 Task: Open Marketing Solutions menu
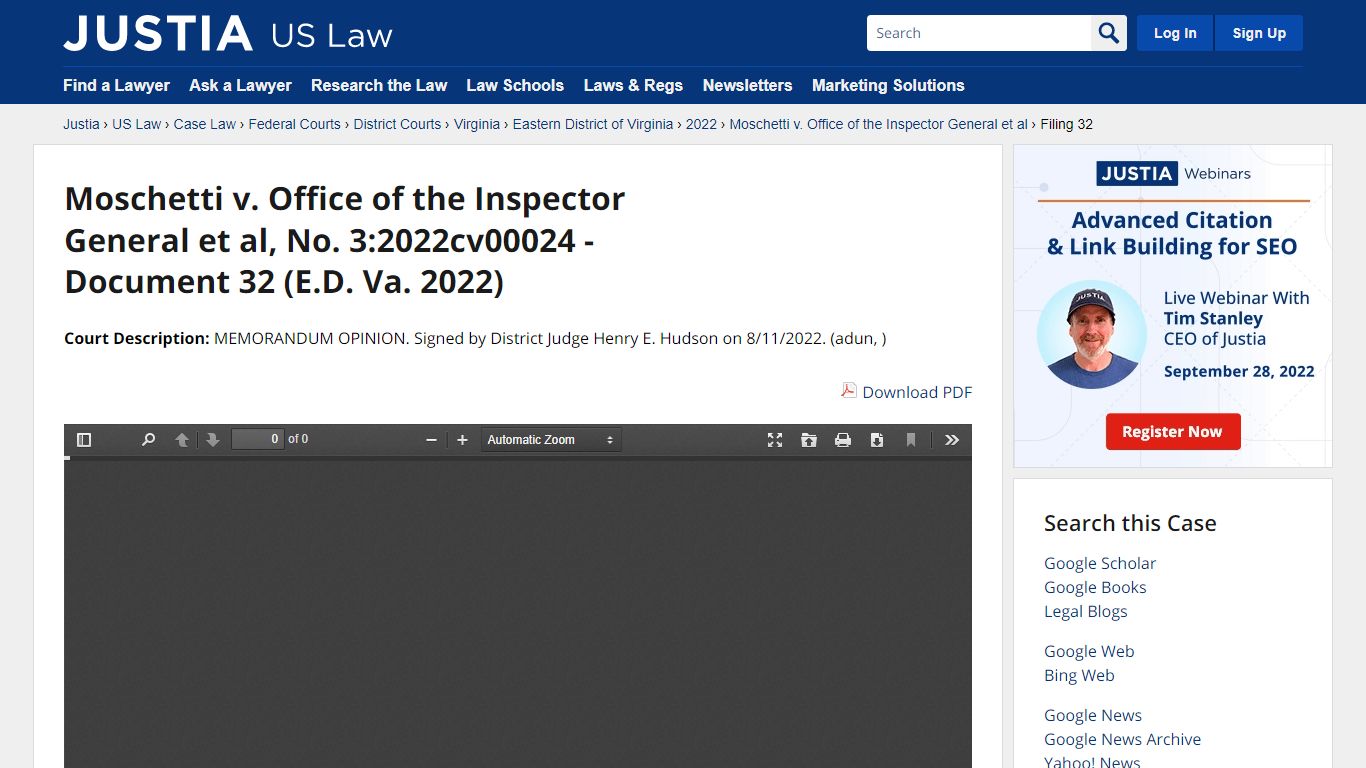888,86
